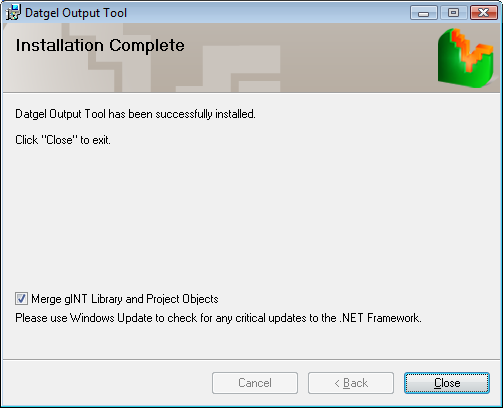The height and width of the screenshot is (408, 503).
Task: Click the .NET Framework update notice text
Action: pyautogui.click(x=218, y=318)
